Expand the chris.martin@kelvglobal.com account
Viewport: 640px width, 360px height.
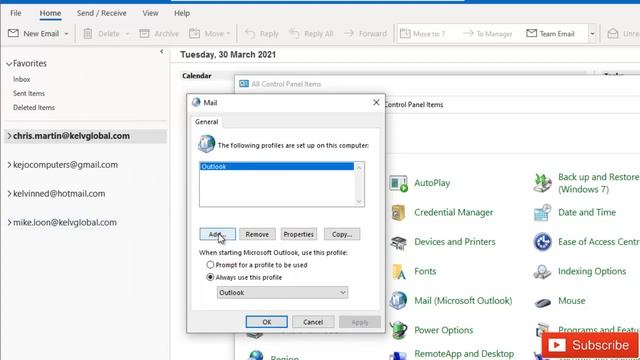(9, 136)
